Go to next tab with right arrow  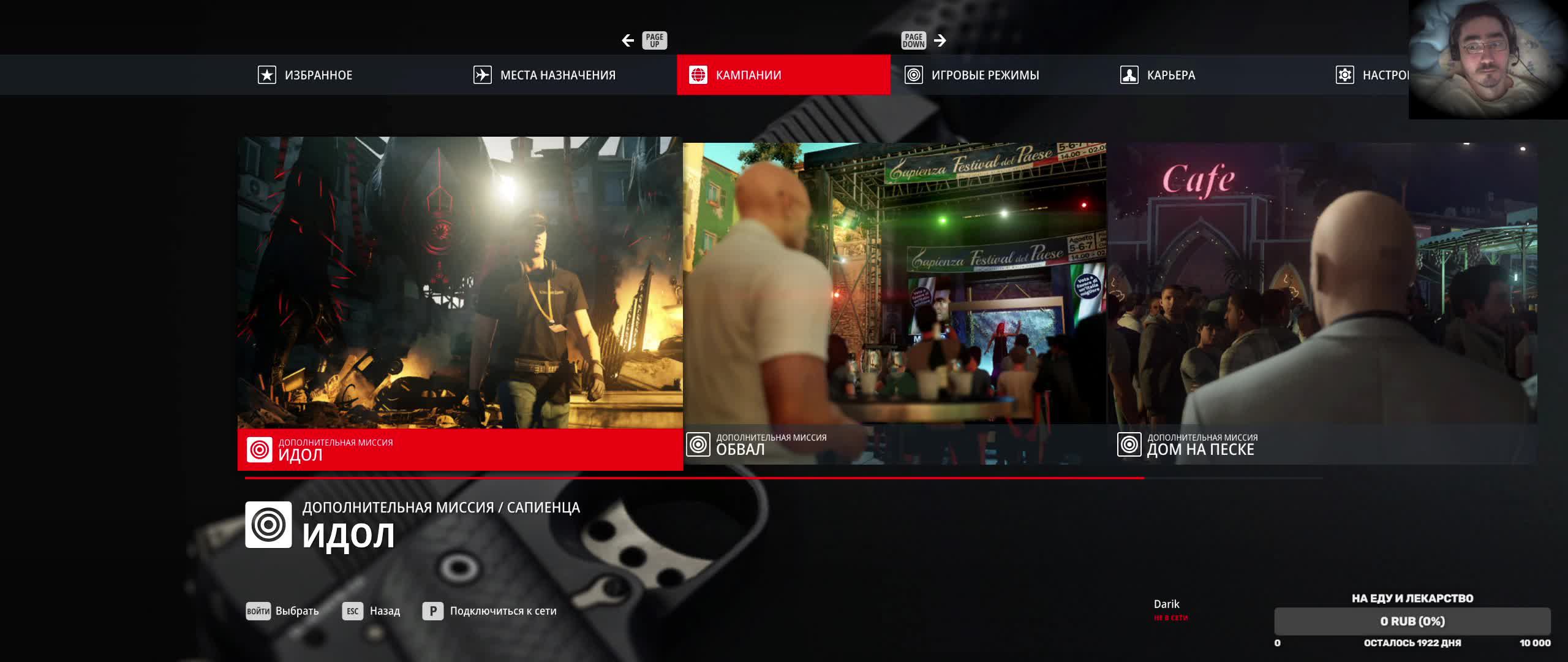[x=940, y=40]
